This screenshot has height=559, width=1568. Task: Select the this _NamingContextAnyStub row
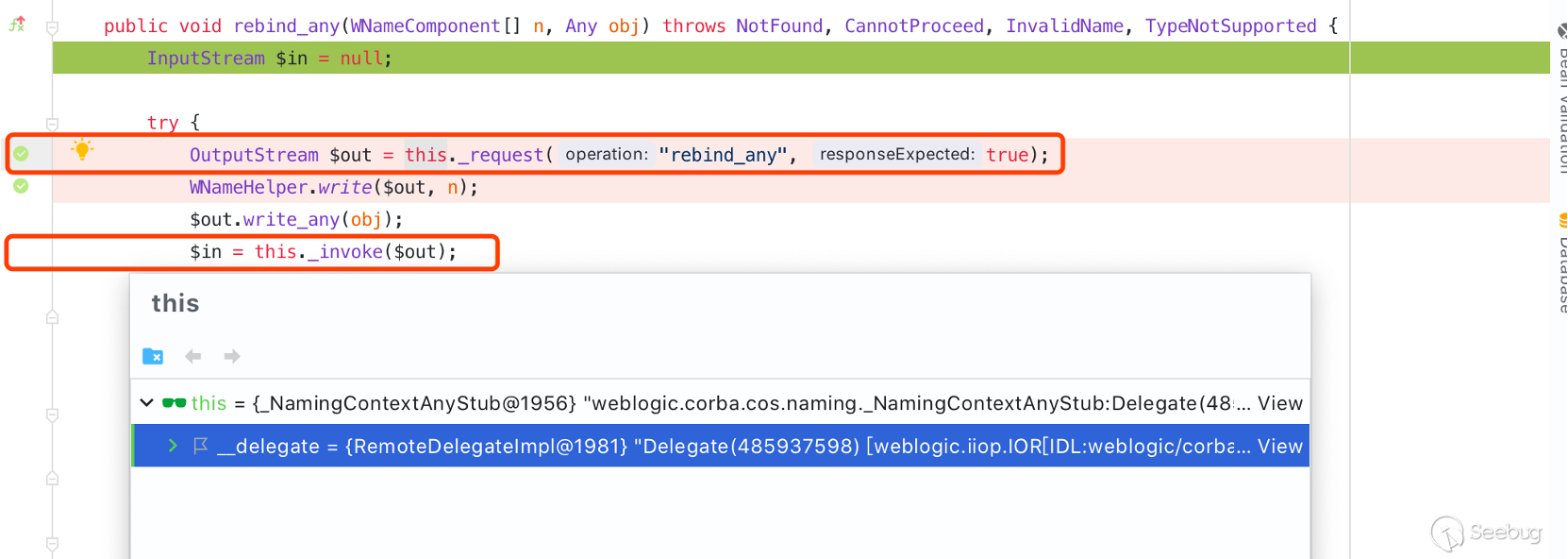point(721,403)
